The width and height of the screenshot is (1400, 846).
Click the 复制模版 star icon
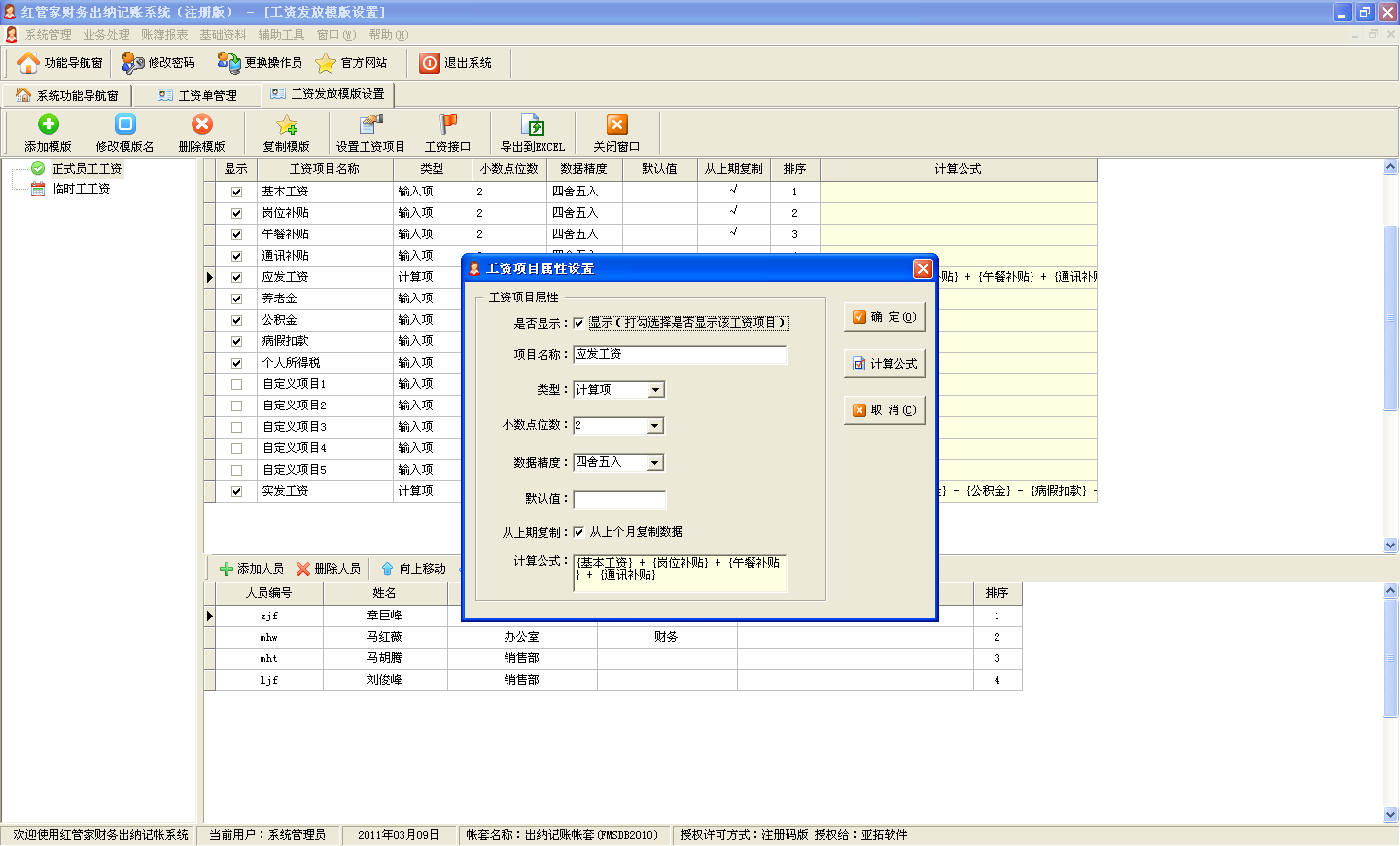tap(286, 124)
